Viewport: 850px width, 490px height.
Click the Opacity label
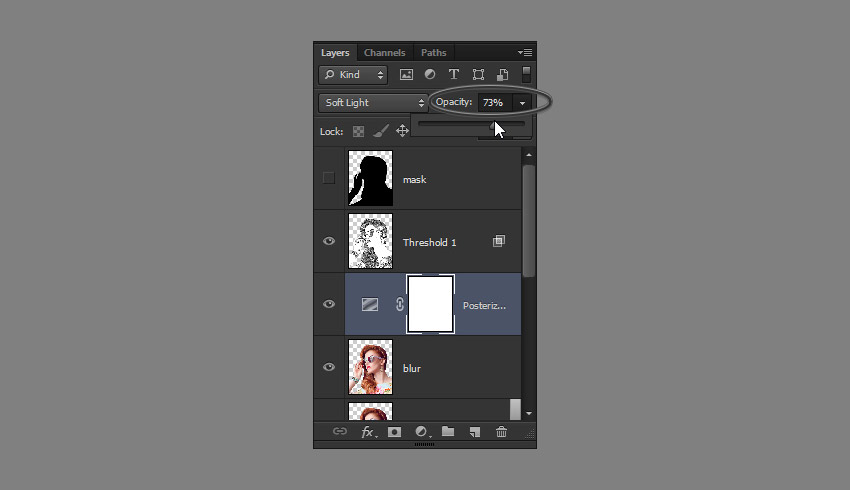pos(454,102)
